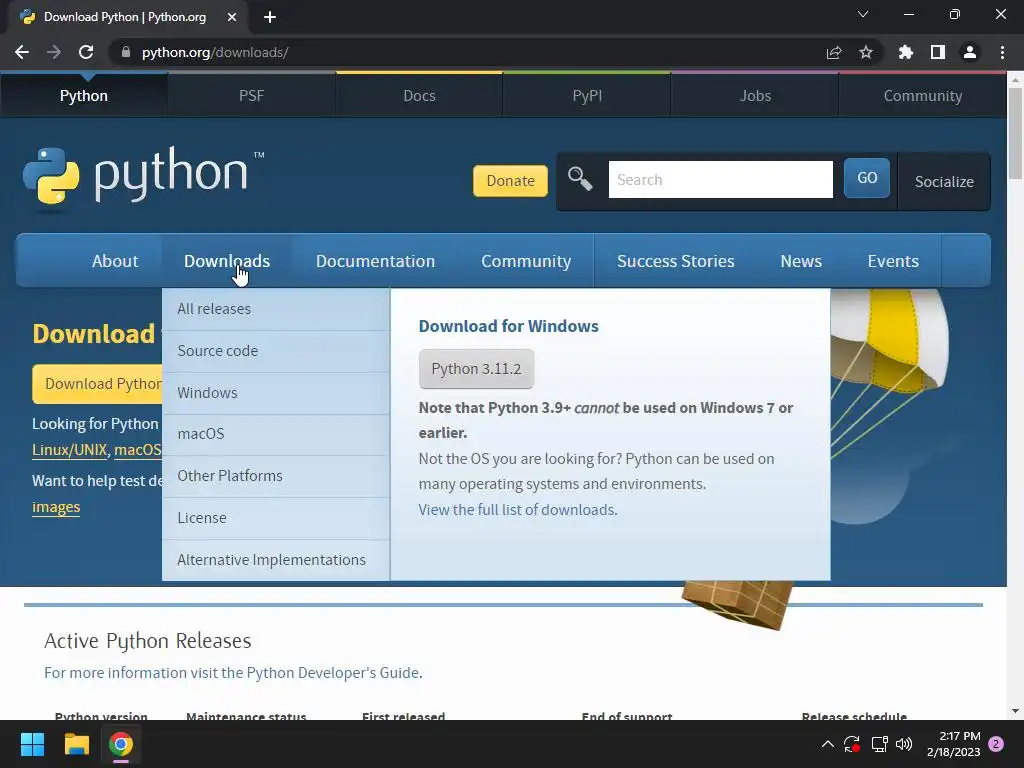Click the browser forward arrow

(54, 52)
